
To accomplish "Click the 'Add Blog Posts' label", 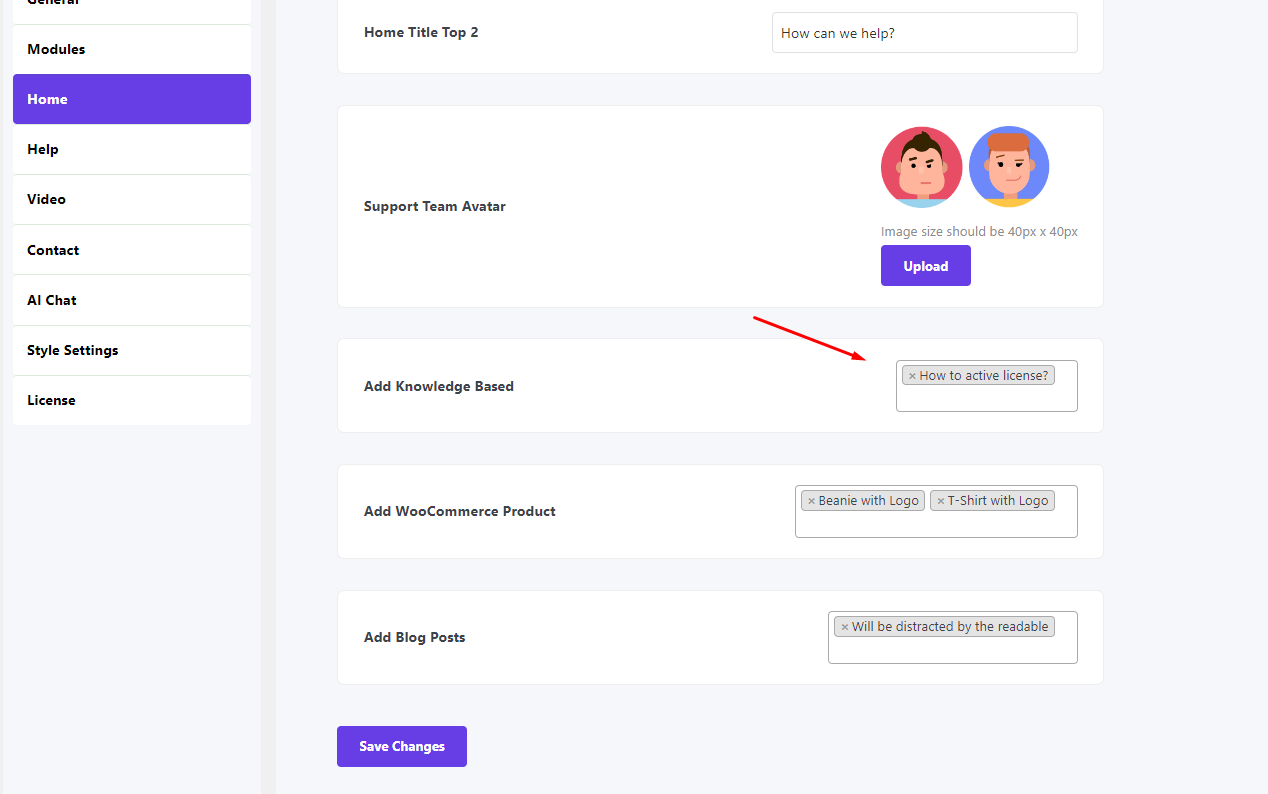I will point(414,637).
